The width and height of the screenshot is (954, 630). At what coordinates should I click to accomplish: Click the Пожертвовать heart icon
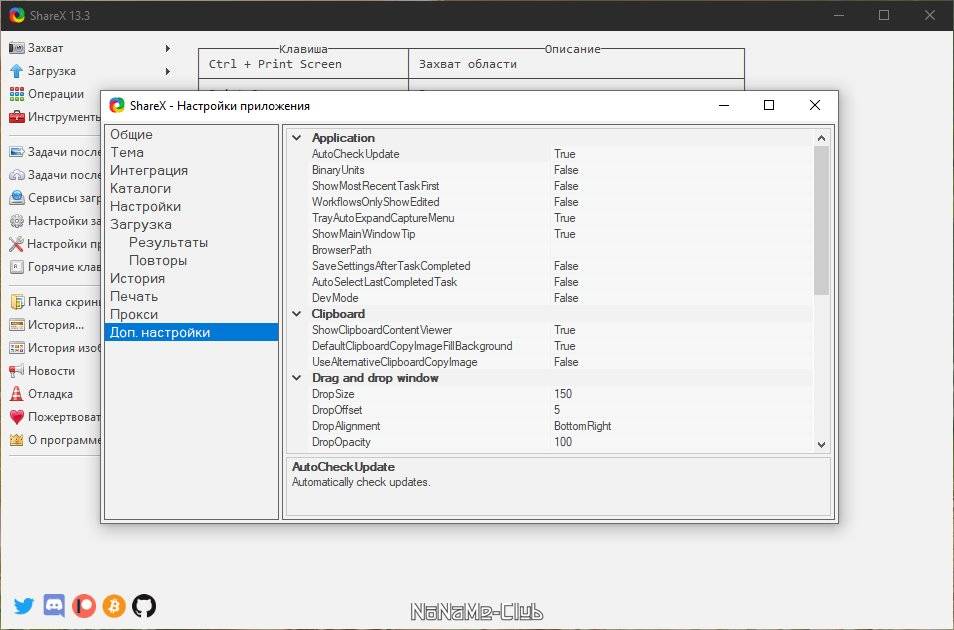[16, 417]
